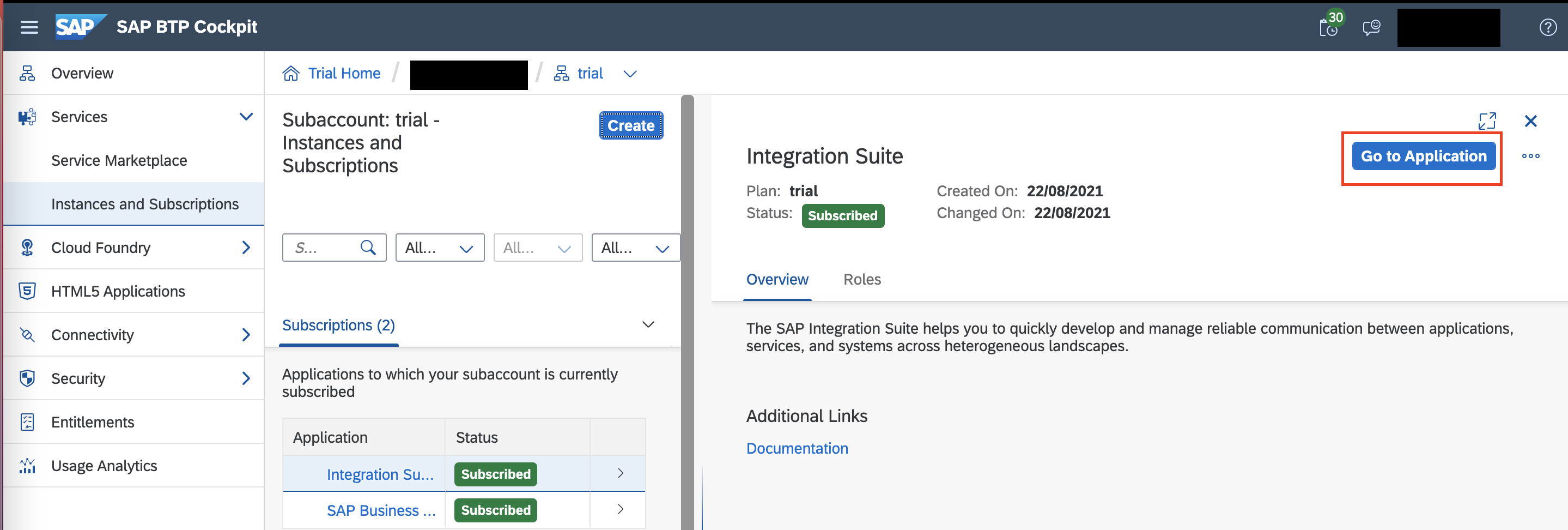The height and width of the screenshot is (530, 1568).
Task: Open the feedback chat icon
Action: pyautogui.click(x=1371, y=27)
